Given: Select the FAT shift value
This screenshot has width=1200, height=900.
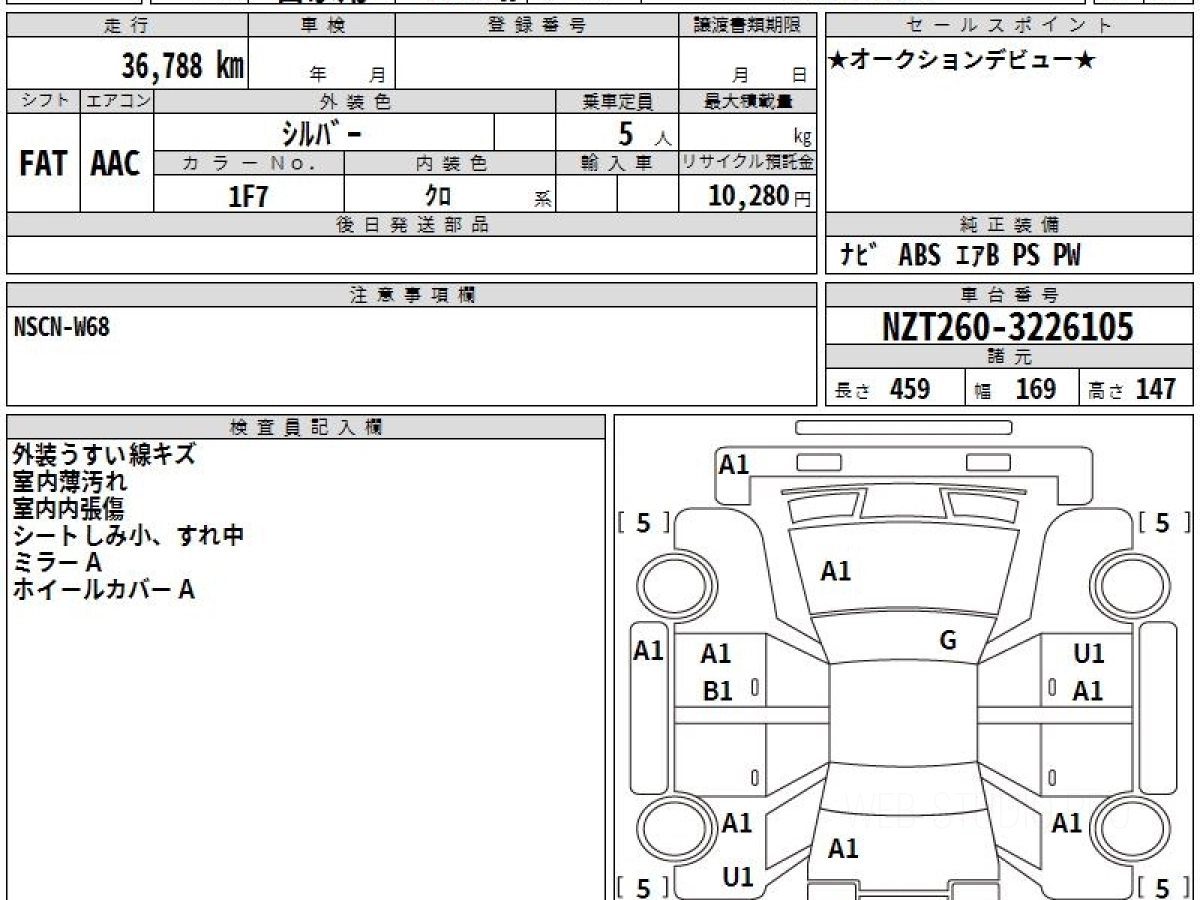Looking at the screenshot, I should pyautogui.click(x=43, y=164).
